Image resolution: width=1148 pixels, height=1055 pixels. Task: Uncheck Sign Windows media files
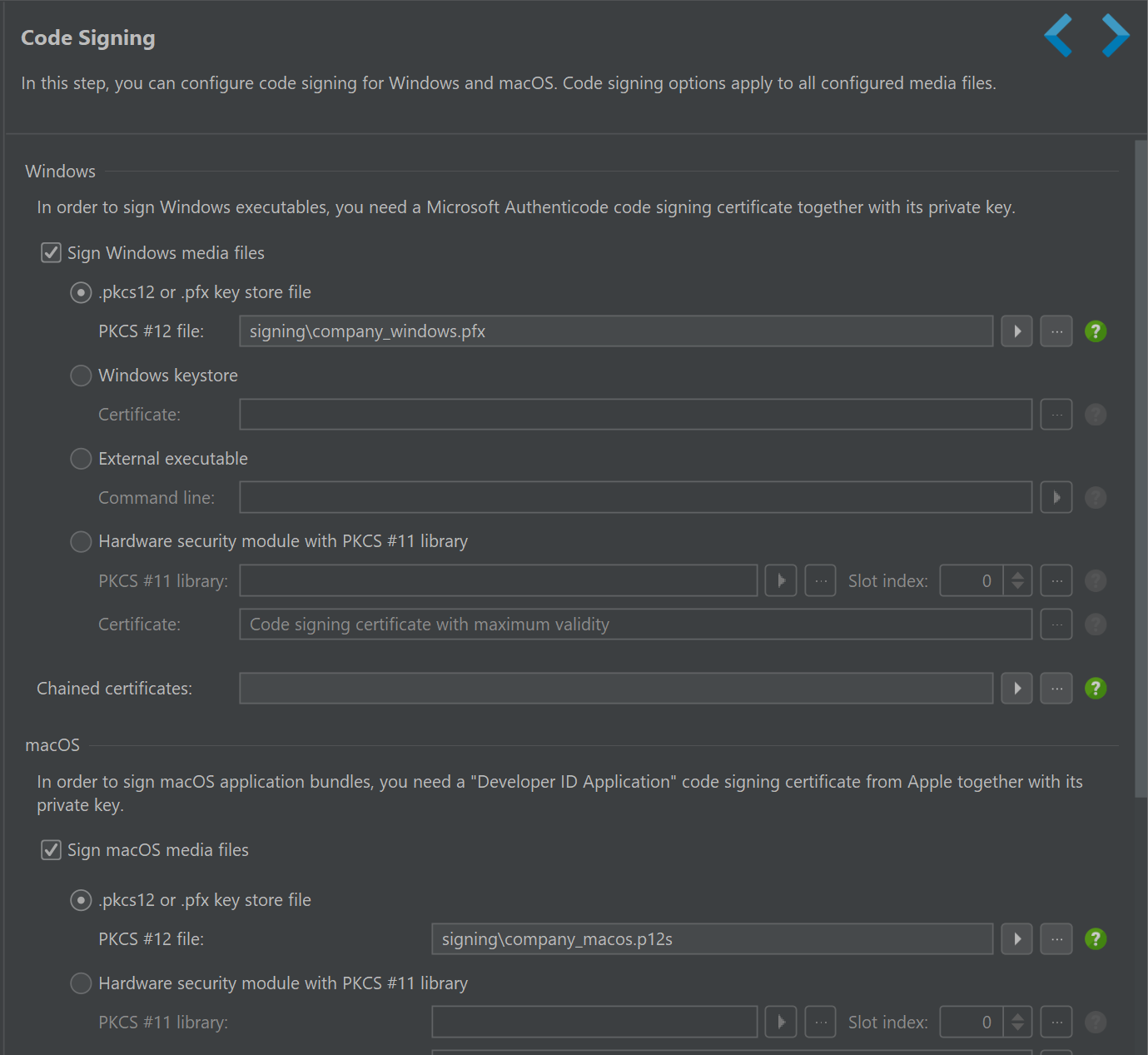[52, 253]
